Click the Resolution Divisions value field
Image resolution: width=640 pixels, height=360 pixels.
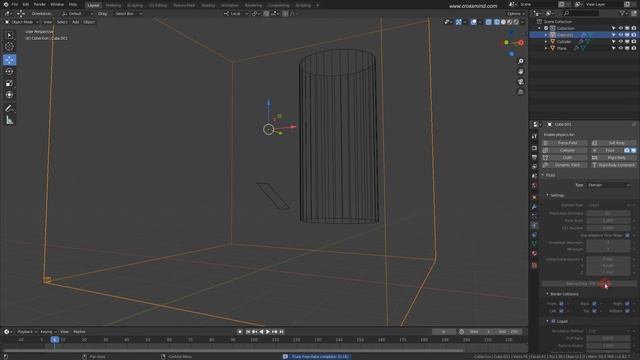pyautogui.click(x=608, y=213)
